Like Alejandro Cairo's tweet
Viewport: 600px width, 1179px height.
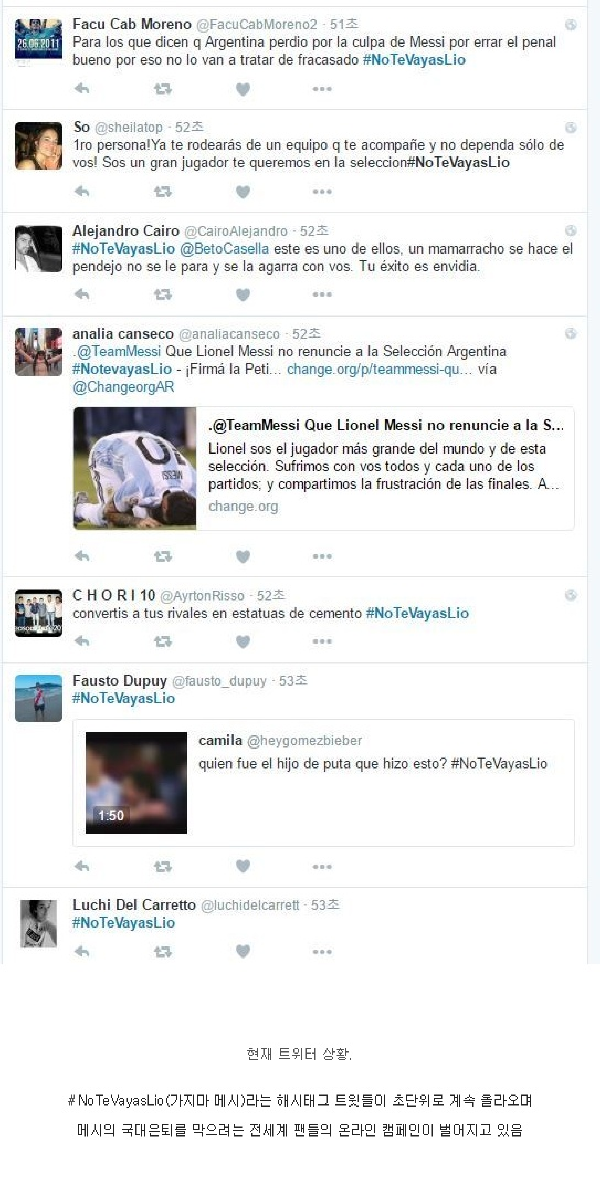(243, 295)
